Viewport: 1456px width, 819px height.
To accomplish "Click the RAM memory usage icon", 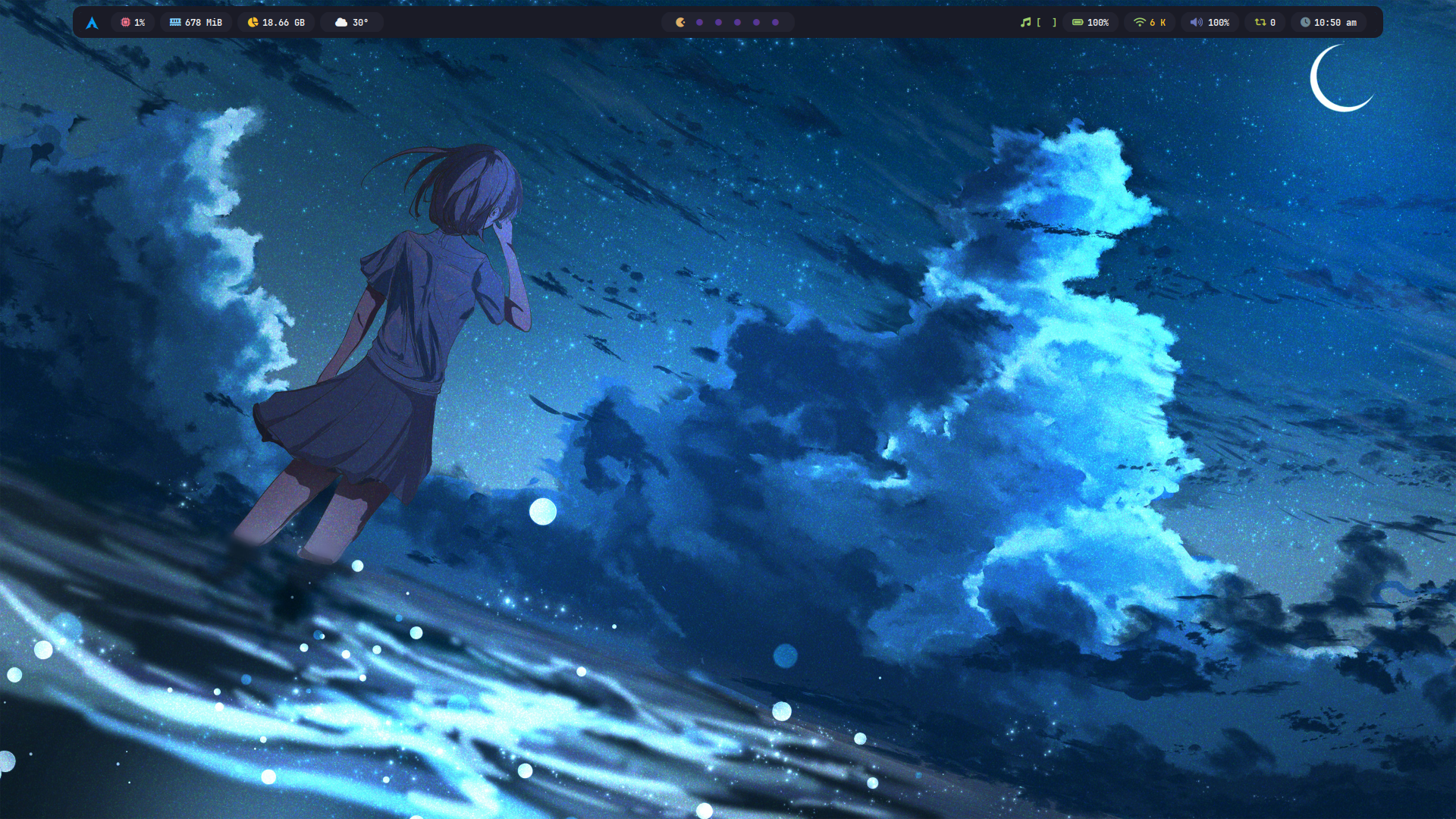I will (x=175, y=23).
